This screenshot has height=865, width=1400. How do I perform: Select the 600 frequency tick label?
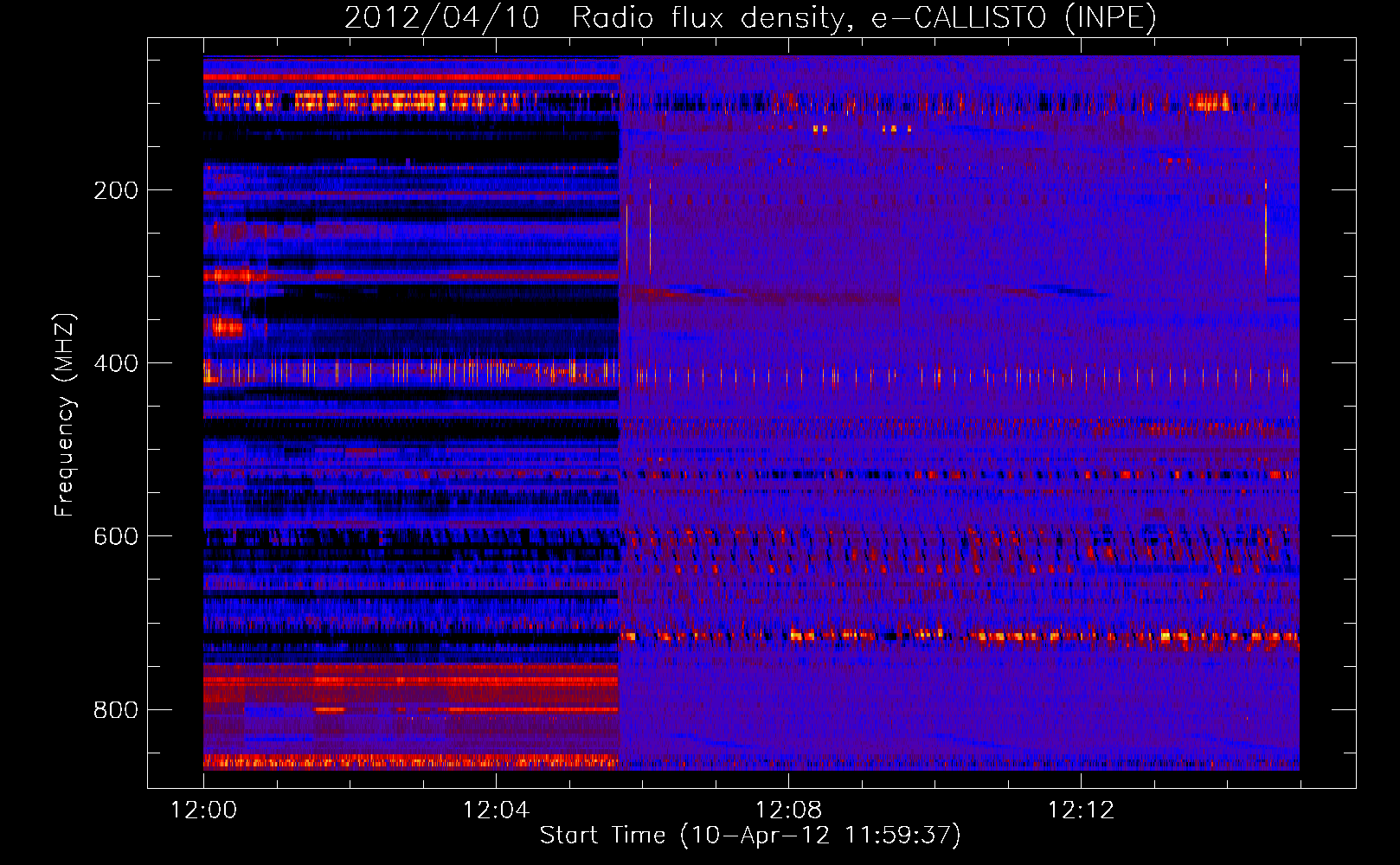point(116,536)
